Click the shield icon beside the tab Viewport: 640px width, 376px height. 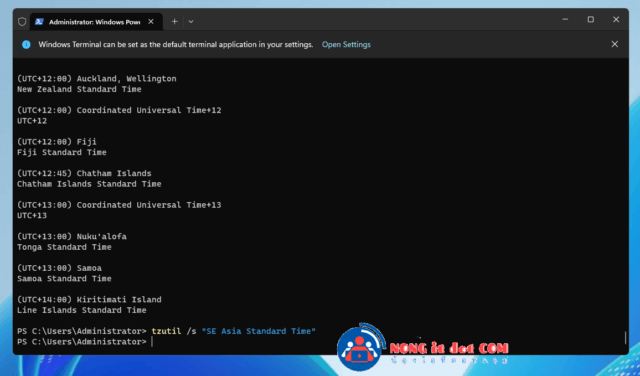(22, 22)
